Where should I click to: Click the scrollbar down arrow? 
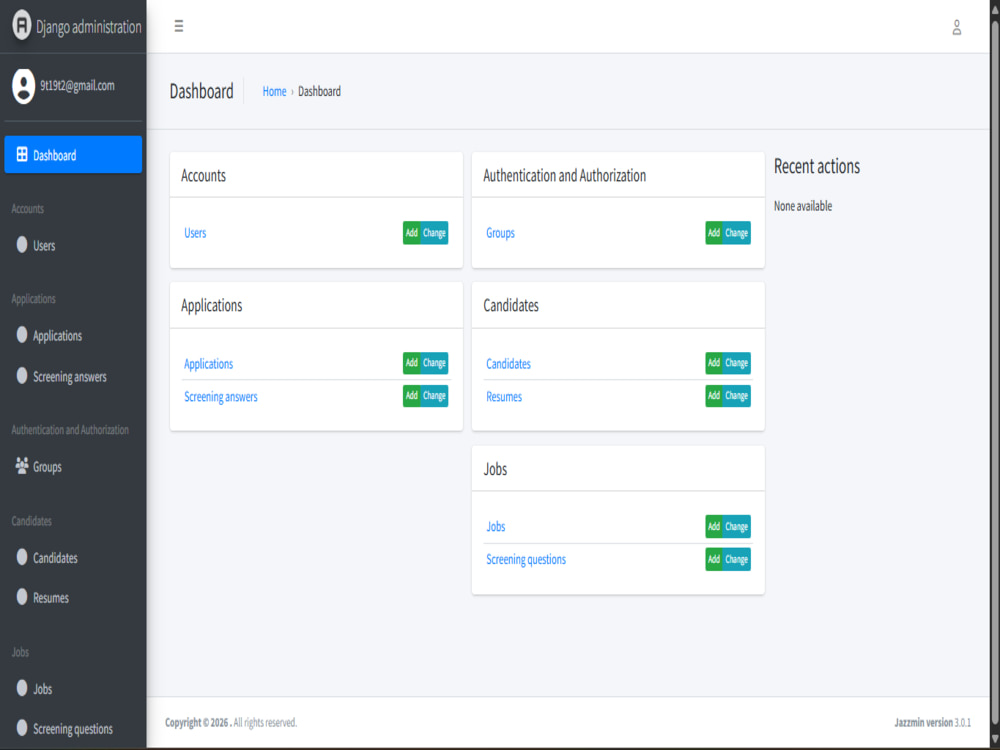(x=994, y=739)
